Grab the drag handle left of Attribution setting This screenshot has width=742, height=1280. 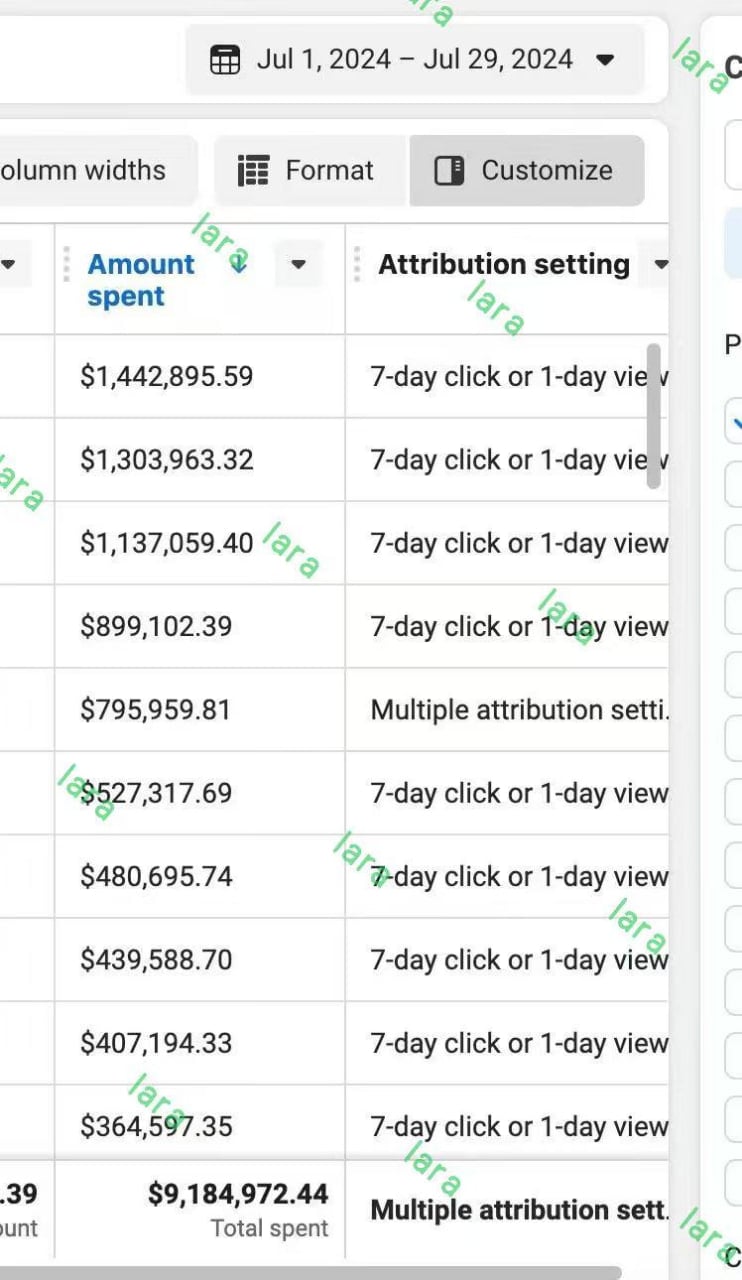coord(357,264)
